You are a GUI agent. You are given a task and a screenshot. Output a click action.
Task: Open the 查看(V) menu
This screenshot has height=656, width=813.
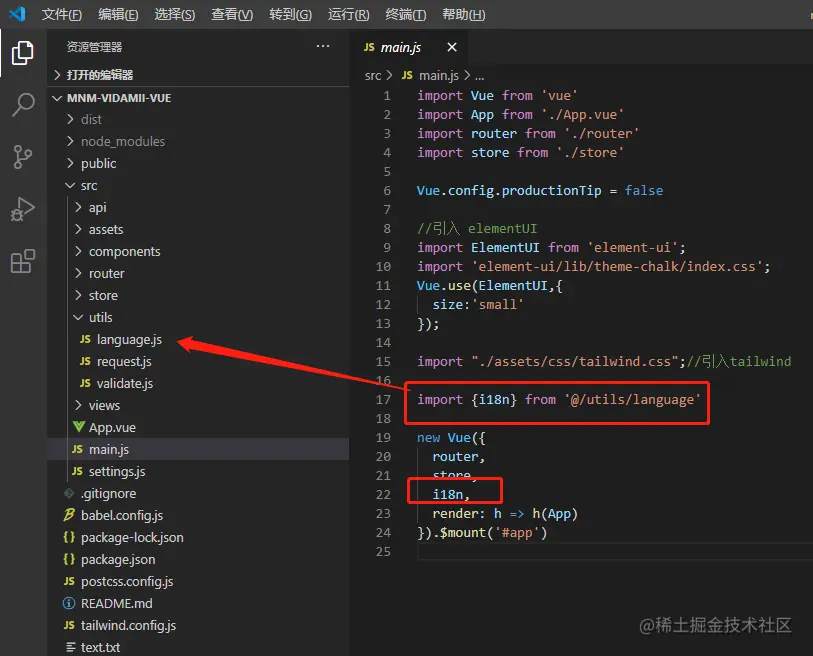(232, 15)
